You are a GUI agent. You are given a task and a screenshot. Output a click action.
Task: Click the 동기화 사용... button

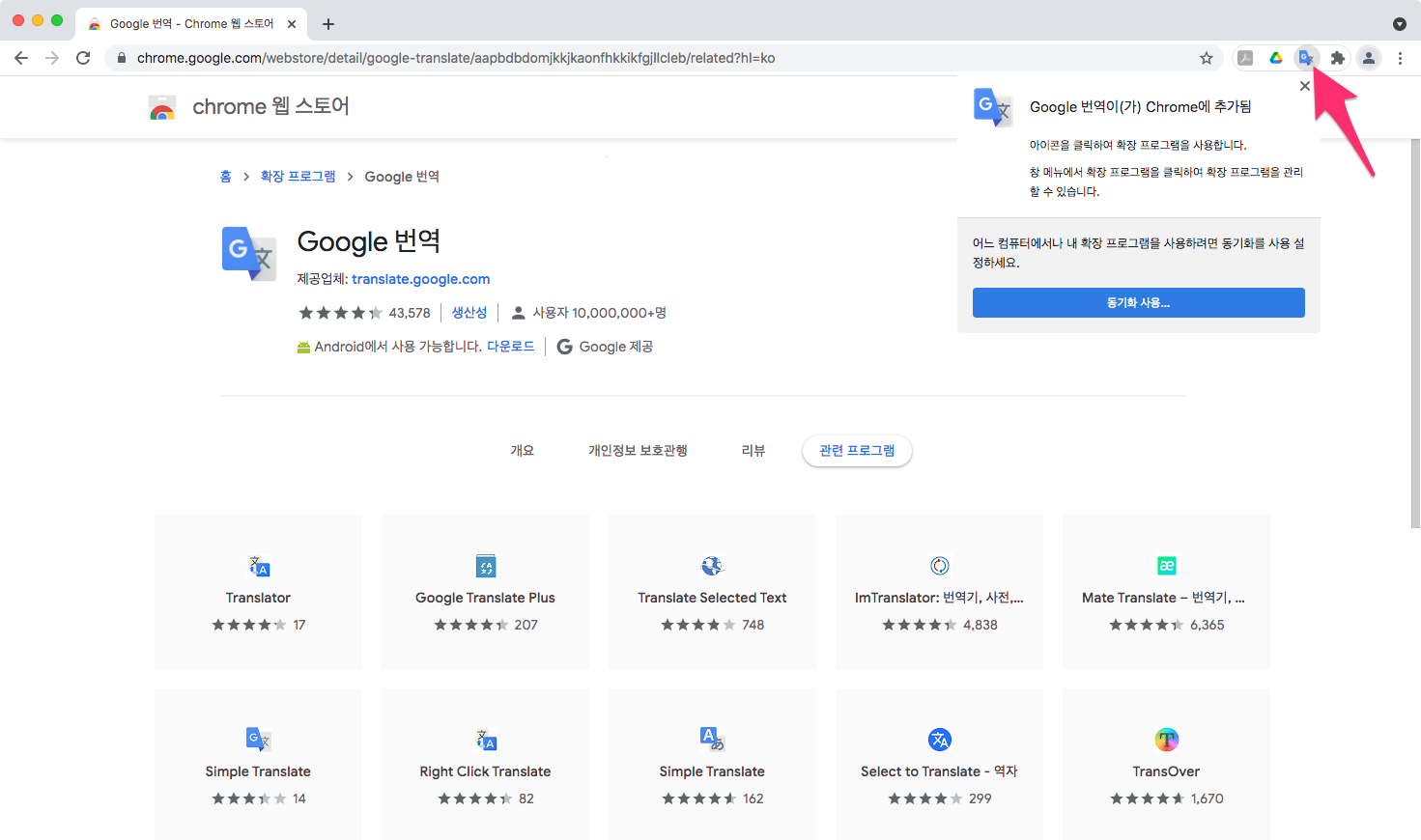pyautogui.click(x=1139, y=302)
